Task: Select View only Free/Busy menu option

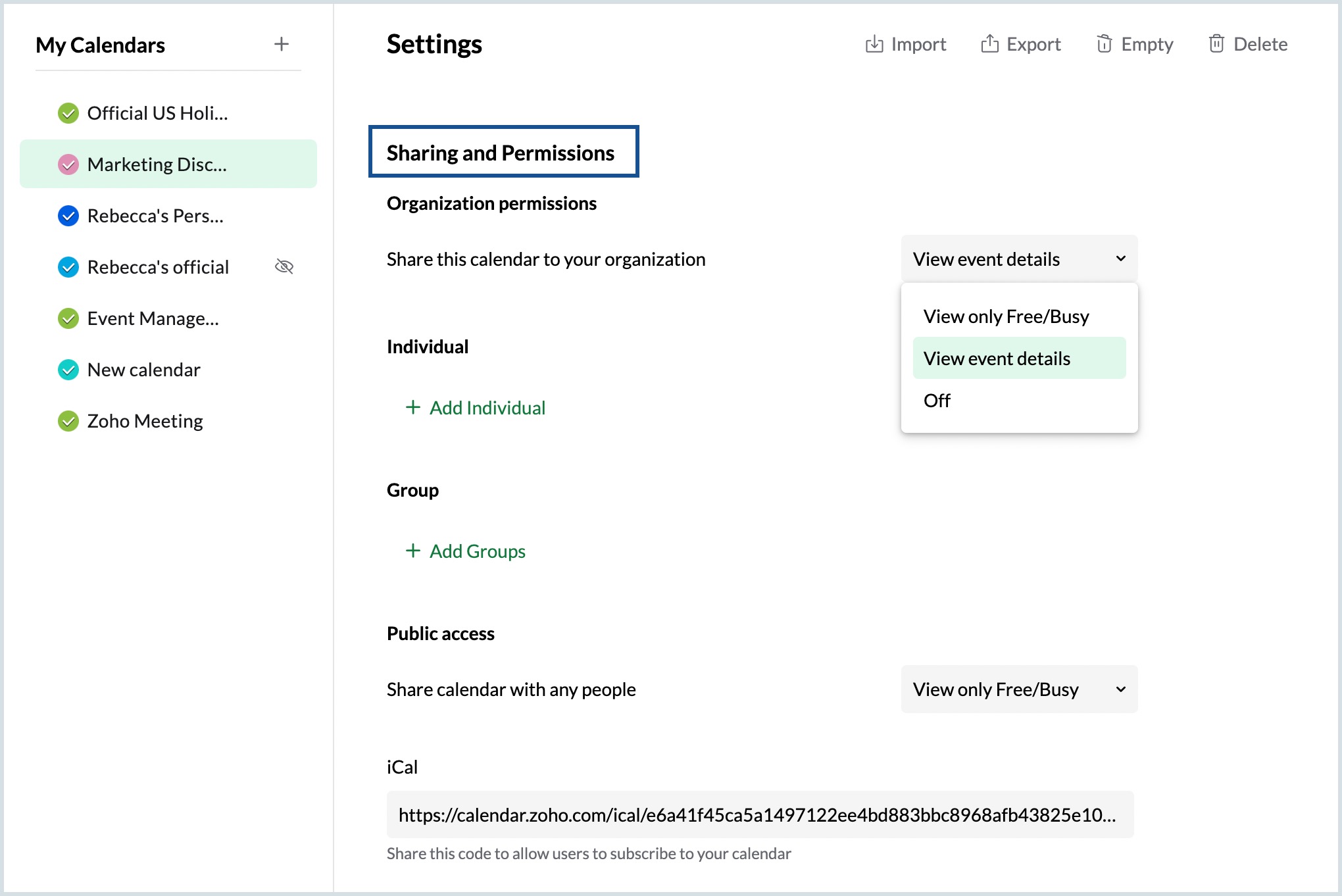Action: coord(1006,316)
